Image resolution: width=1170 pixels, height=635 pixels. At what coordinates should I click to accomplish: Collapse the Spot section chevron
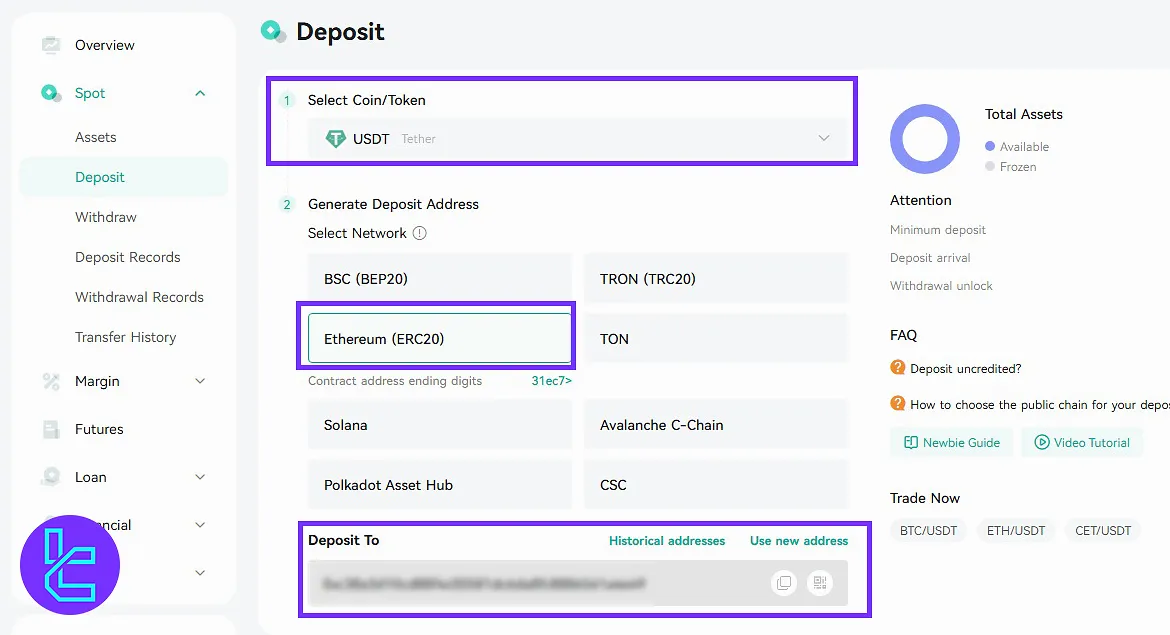click(200, 93)
